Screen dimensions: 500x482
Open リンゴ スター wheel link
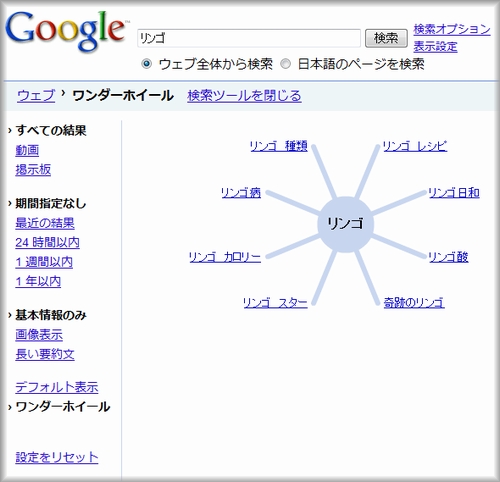pyautogui.click(x=275, y=303)
